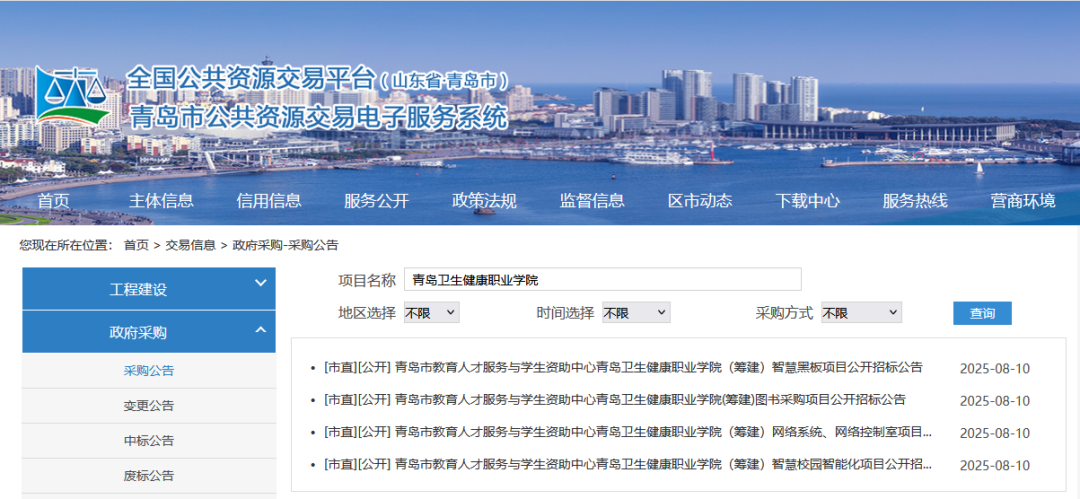Click the date of the 网络系统 announcement
The height and width of the screenshot is (499, 1080).
(995, 434)
